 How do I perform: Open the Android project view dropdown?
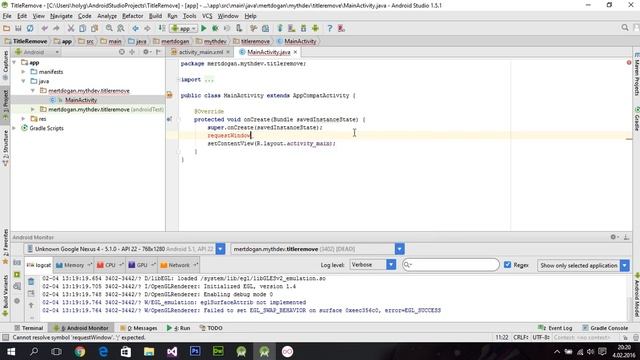coord(37,52)
